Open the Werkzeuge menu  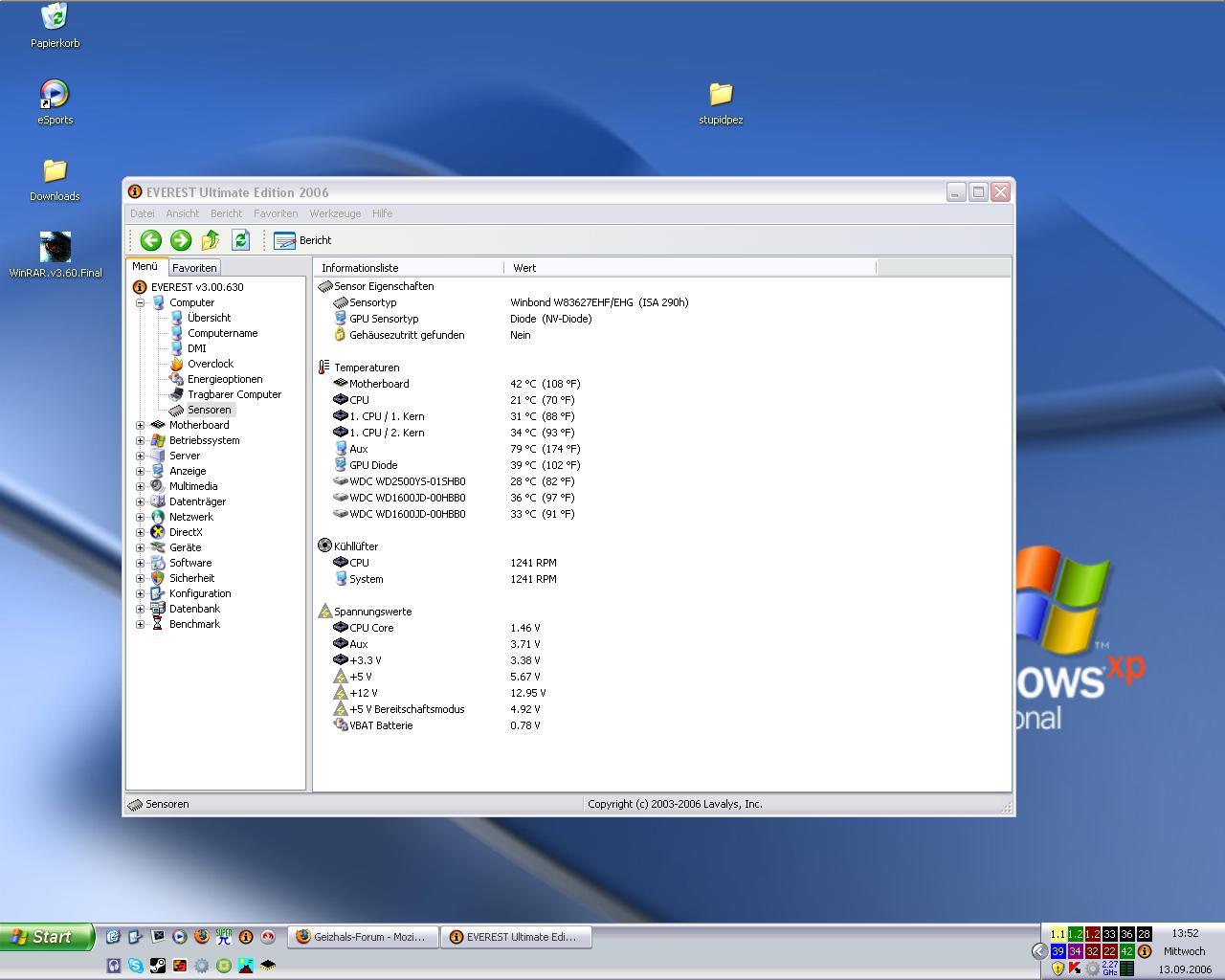tap(335, 213)
